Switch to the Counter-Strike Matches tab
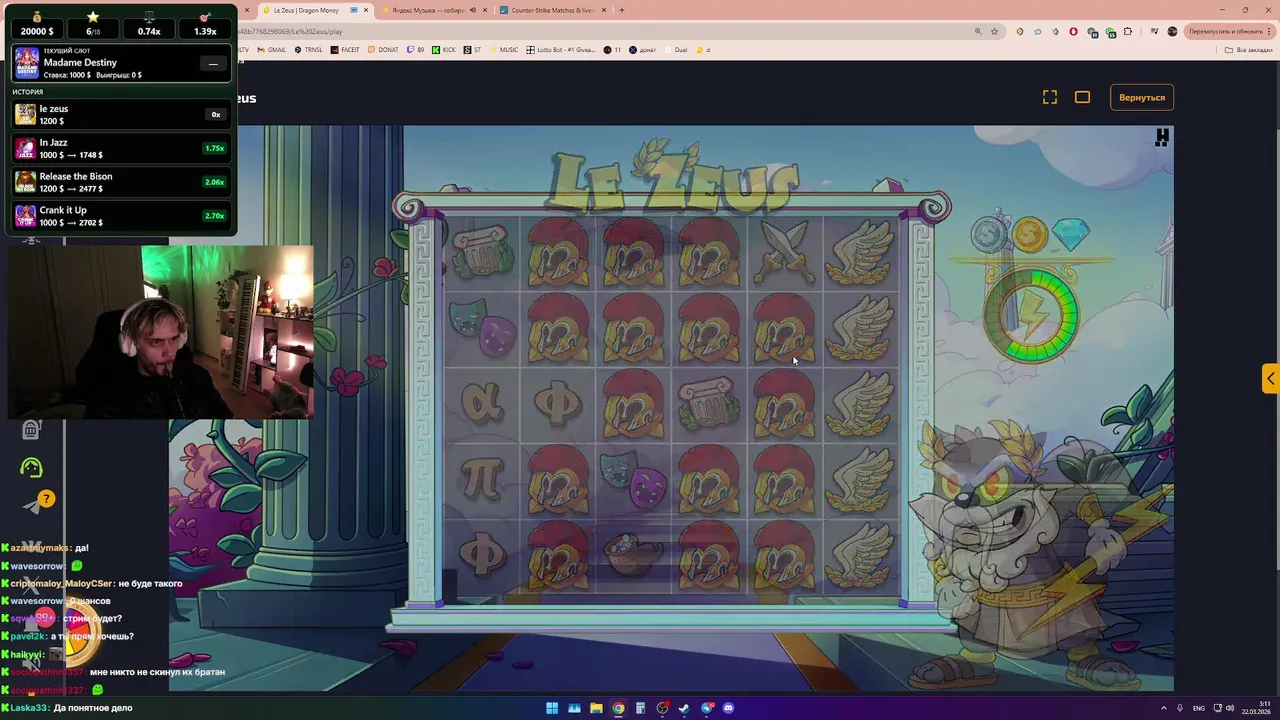 [552, 10]
